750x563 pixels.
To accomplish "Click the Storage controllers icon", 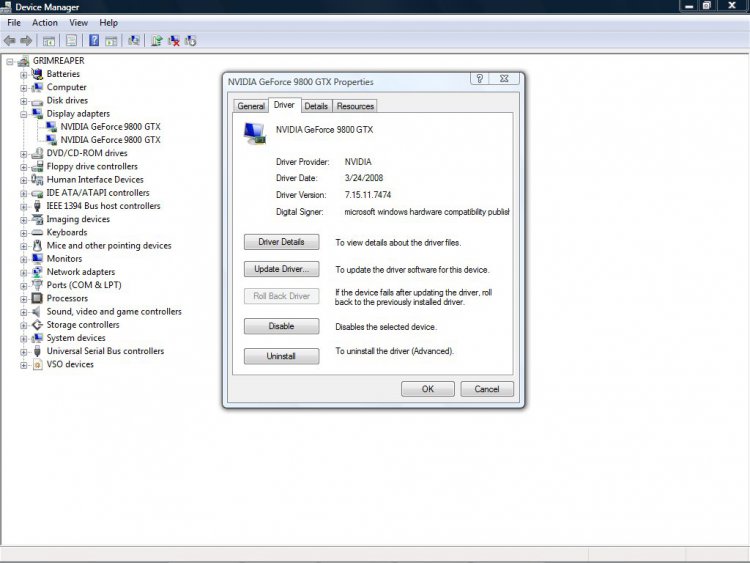I will [37, 325].
